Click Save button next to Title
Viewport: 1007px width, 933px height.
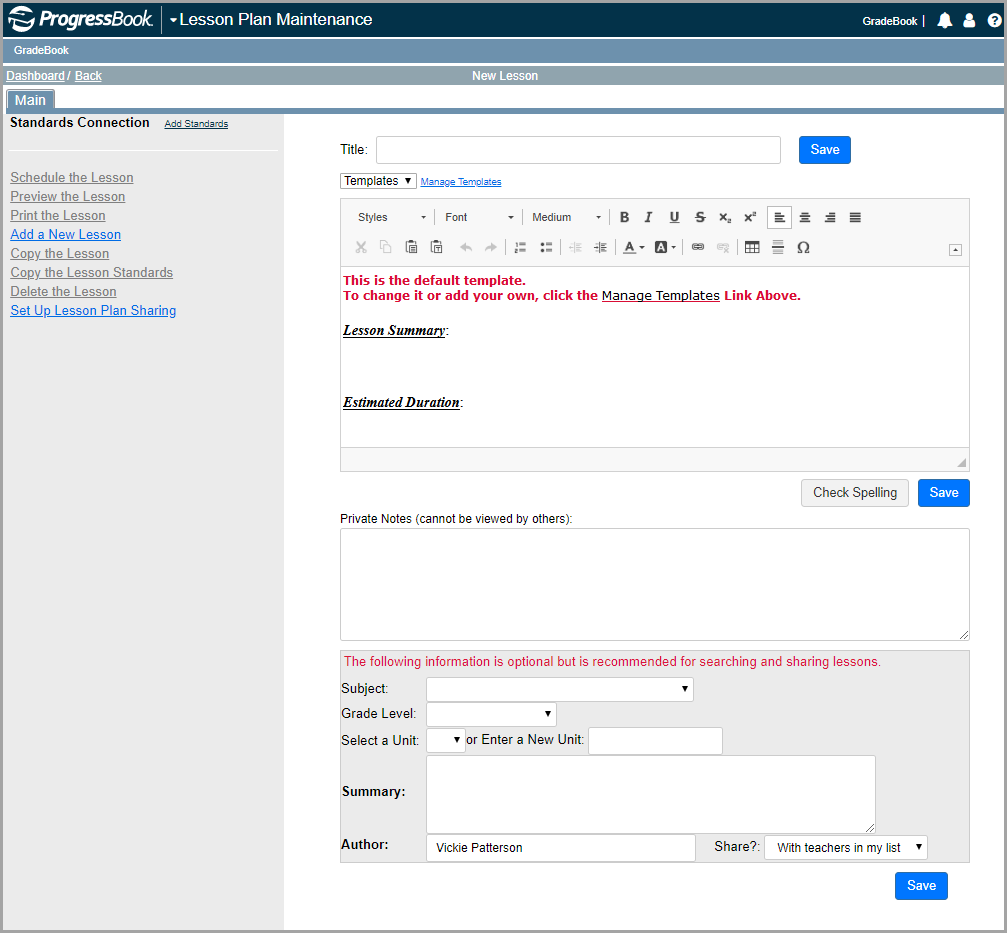pyautogui.click(x=825, y=150)
